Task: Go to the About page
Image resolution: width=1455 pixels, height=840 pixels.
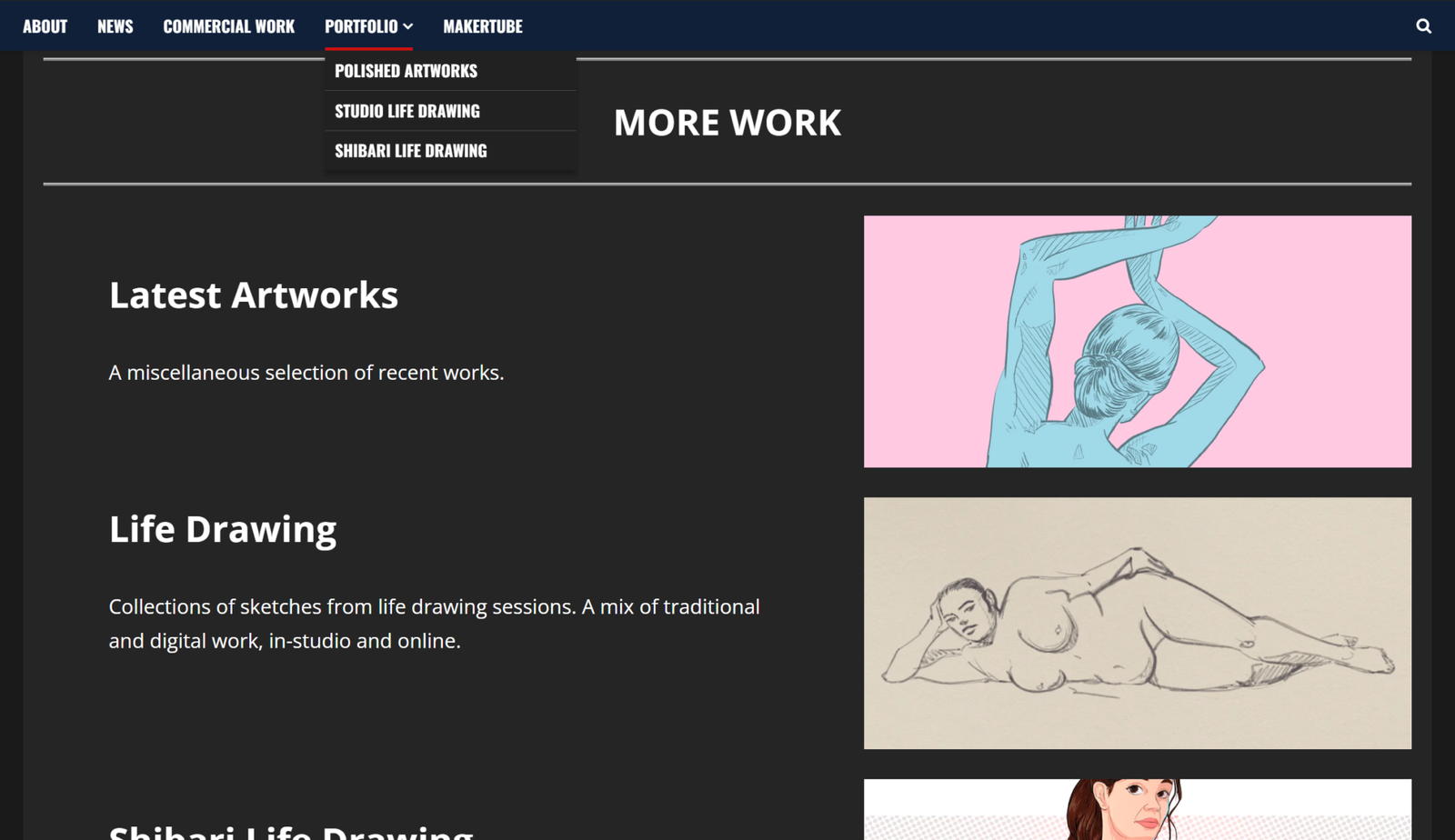Action: pyautogui.click(x=45, y=26)
